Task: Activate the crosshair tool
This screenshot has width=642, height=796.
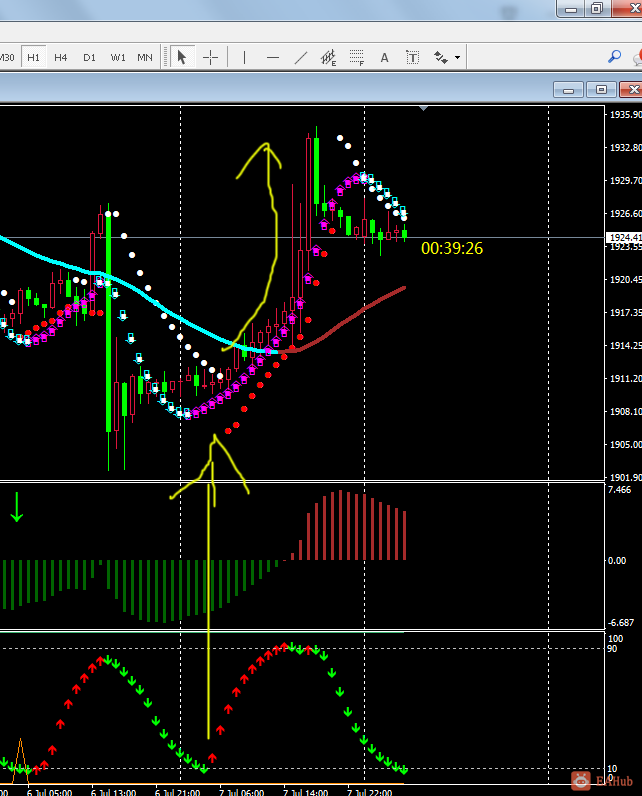Action: 210,57
